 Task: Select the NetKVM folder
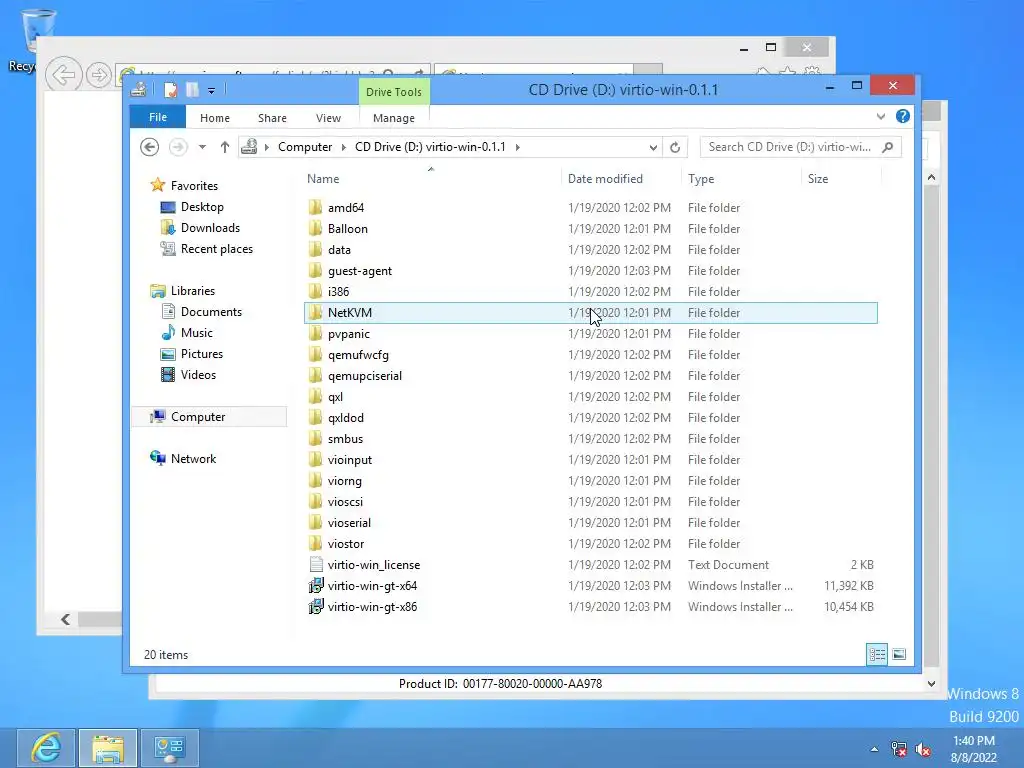(x=591, y=313)
